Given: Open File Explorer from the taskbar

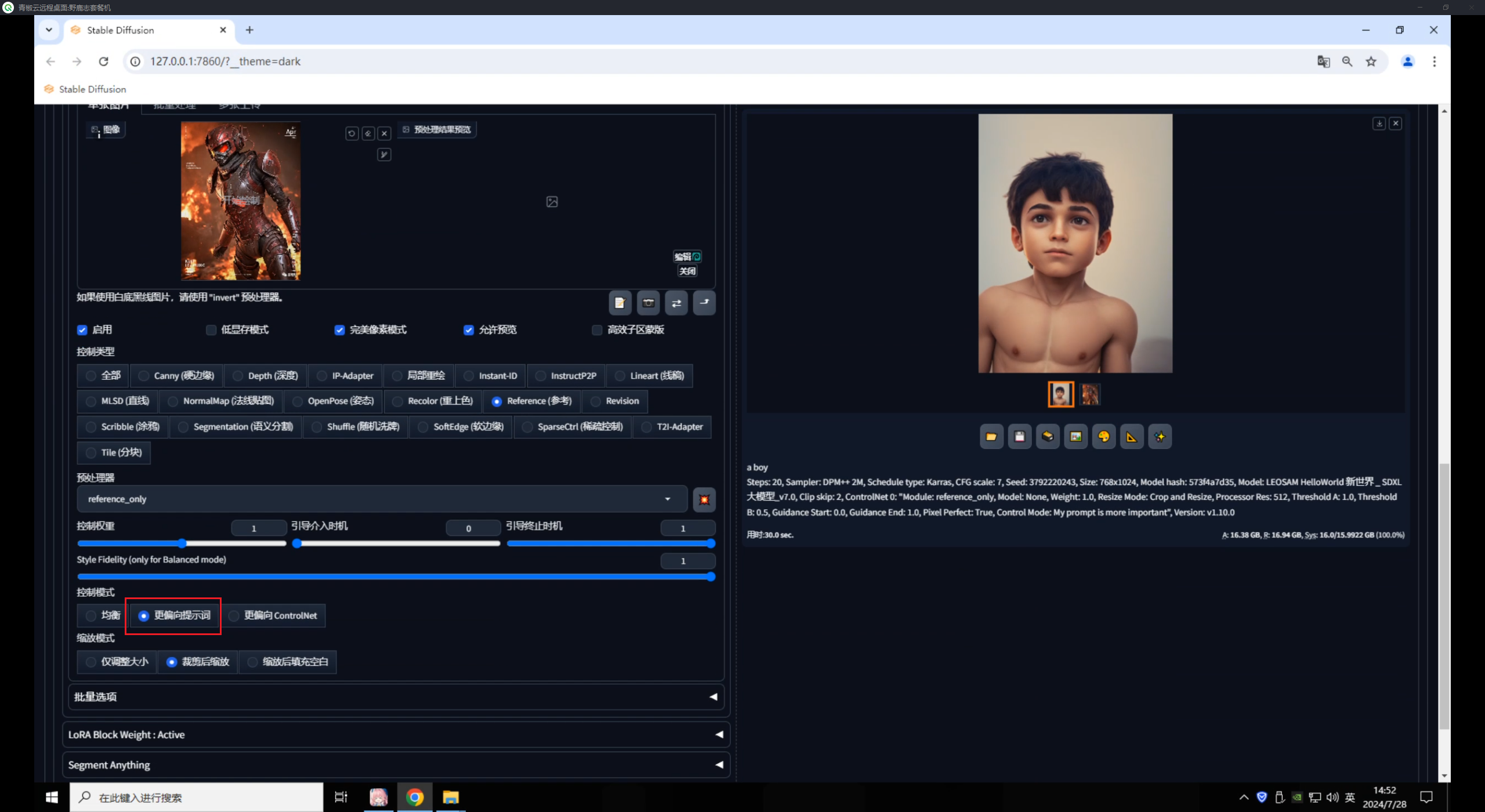Looking at the screenshot, I should (450, 797).
